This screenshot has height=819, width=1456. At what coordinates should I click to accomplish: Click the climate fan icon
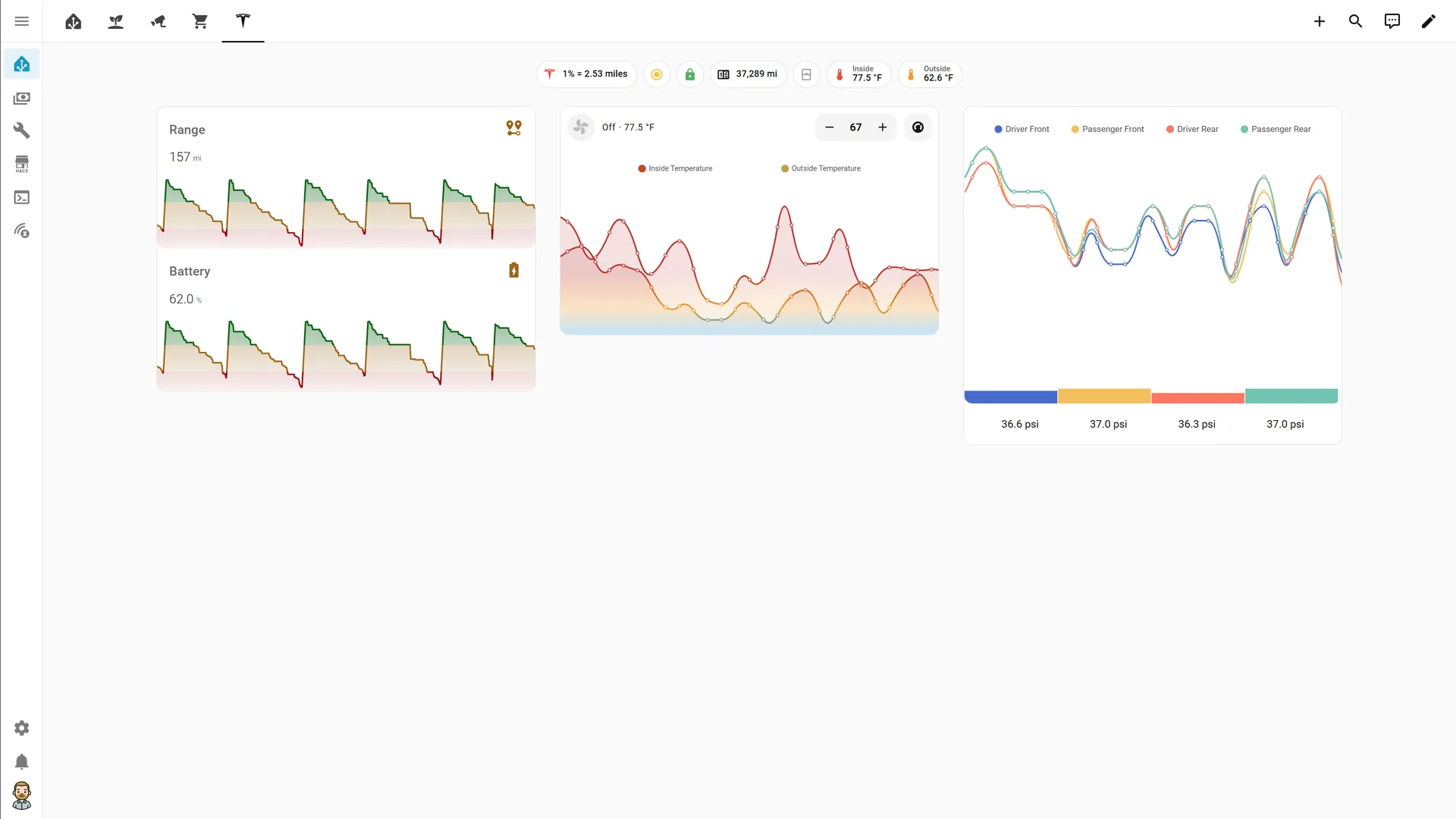(x=581, y=127)
